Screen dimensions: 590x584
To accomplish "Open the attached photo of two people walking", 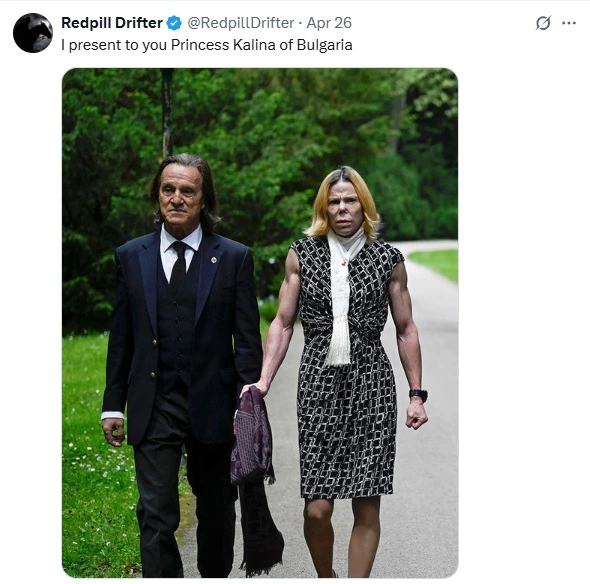I will click(x=260, y=323).
